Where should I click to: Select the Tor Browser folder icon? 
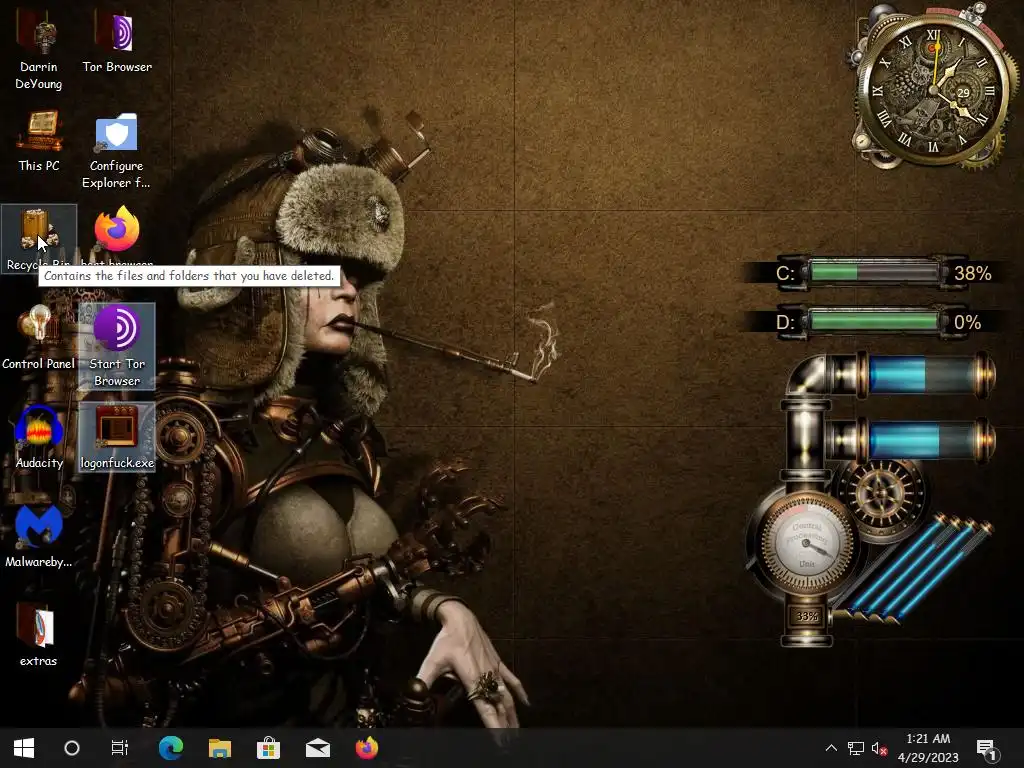coord(117,42)
